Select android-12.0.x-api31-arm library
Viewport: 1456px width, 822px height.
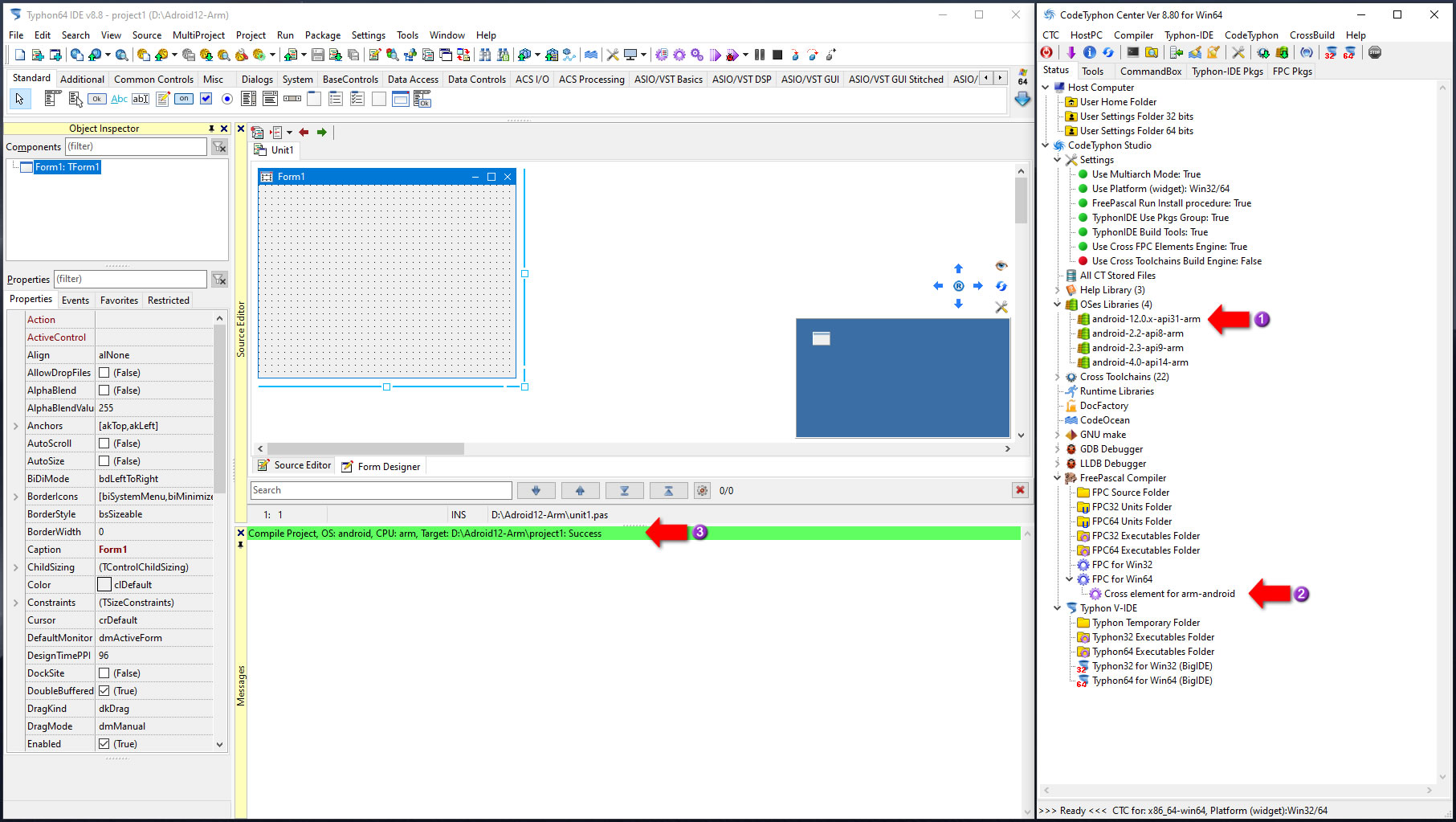pos(1145,319)
